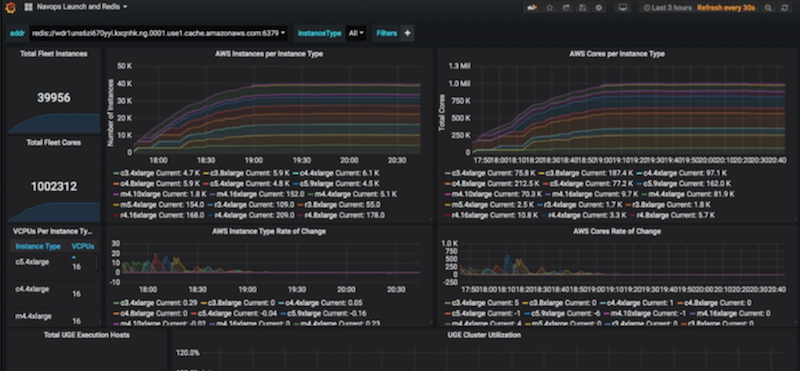Image resolution: width=800 pixels, height=371 pixels.
Task: Open the addr Redis address dropdown
Action: click(x=158, y=33)
